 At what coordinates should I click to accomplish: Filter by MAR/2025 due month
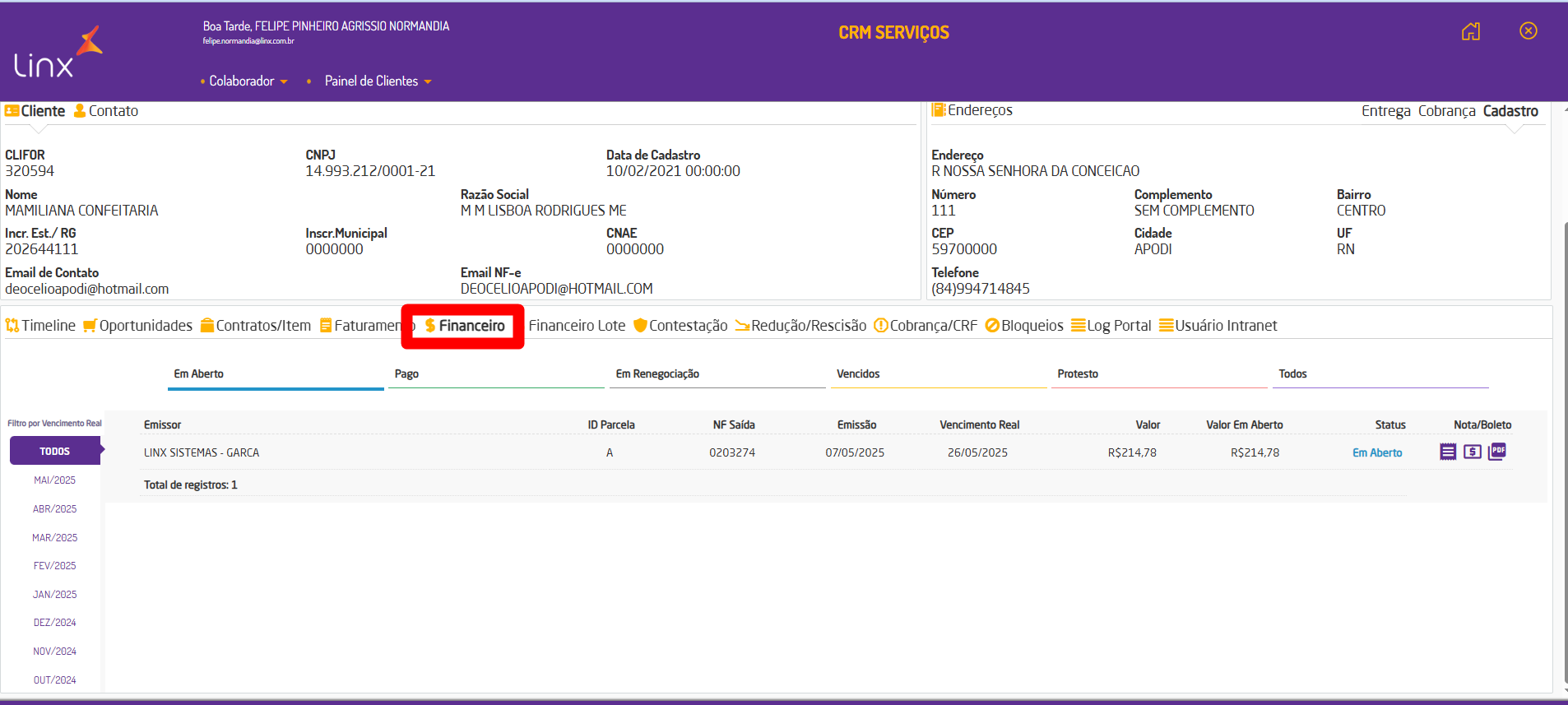coord(55,538)
